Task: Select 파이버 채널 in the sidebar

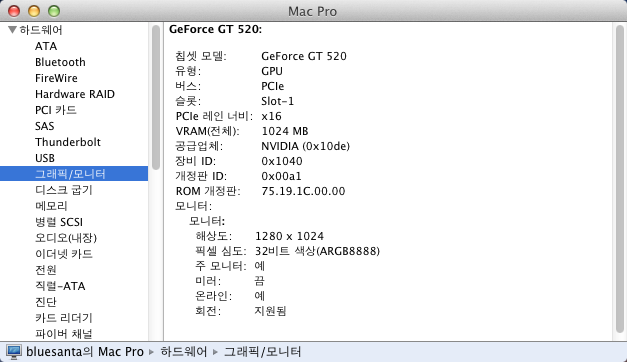Action: click(x=64, y=334)
